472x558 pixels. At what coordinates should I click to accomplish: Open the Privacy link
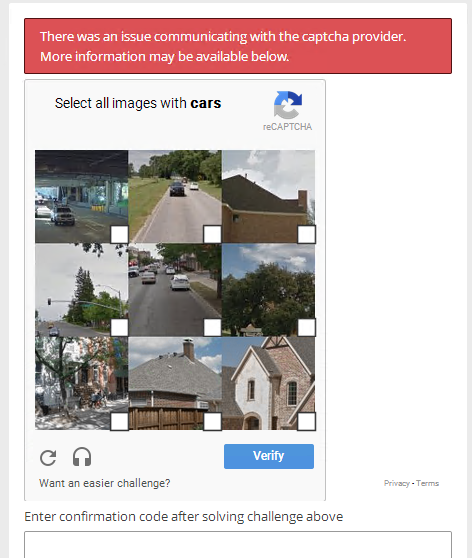click(x=397, y=483)
